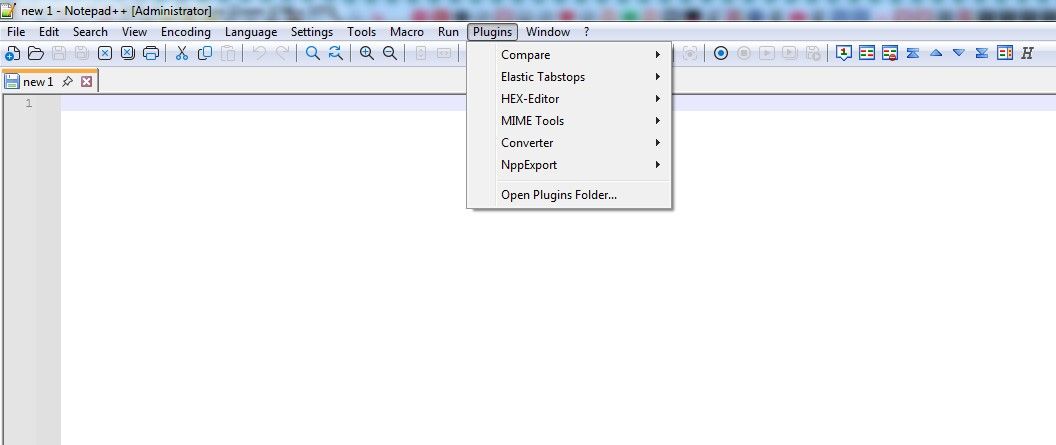Expand the Converter submenu

tap(569, 143)
